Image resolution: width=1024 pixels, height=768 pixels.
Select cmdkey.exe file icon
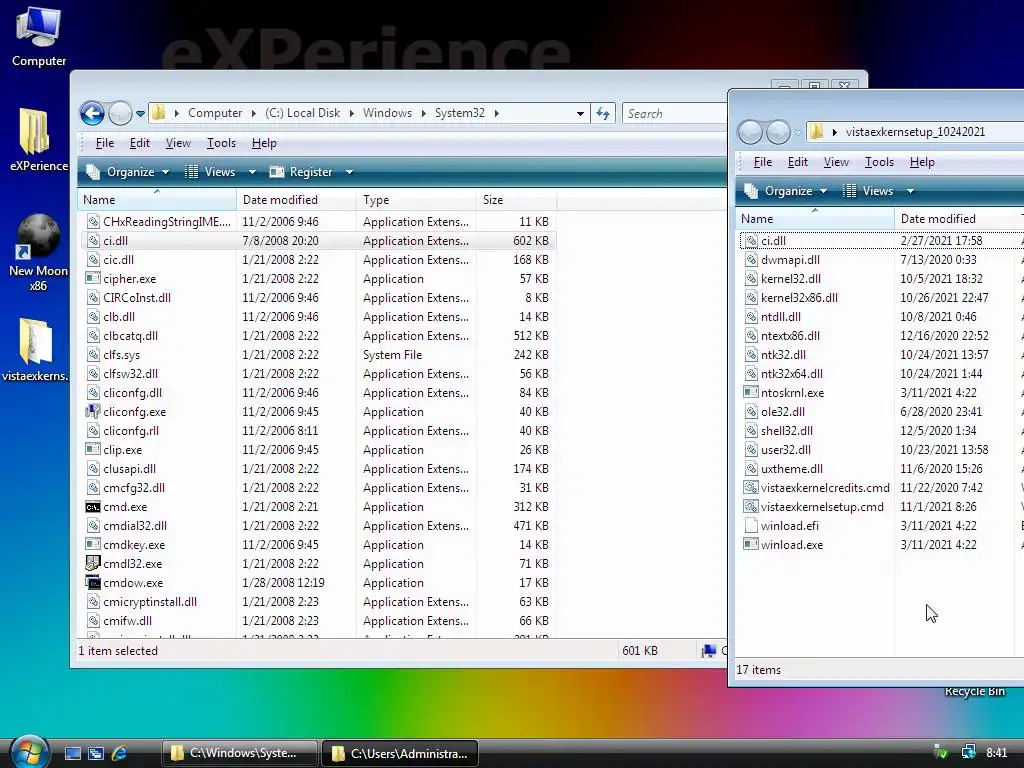coord(93,545)
